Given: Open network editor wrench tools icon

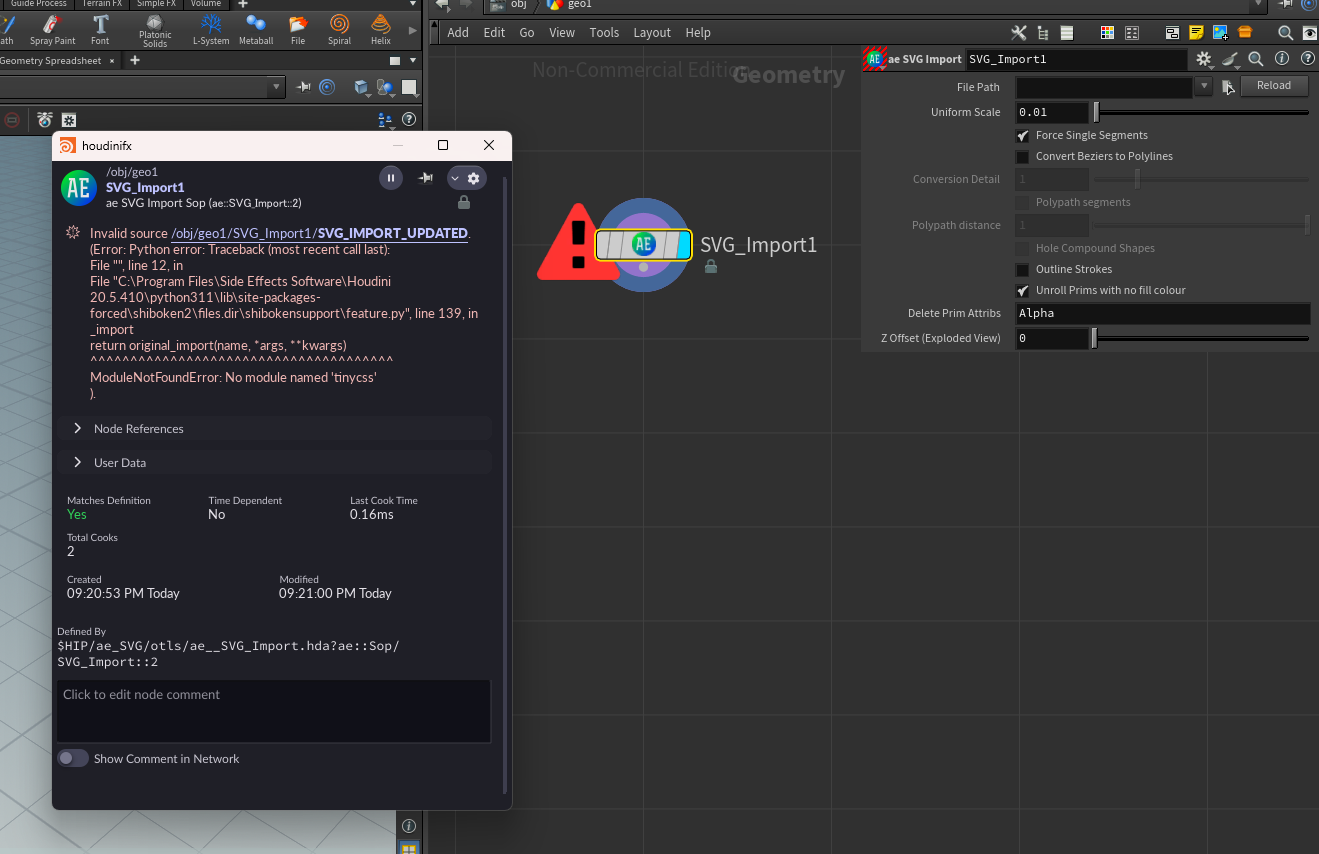Looking at the screenshot, I should tap(1019, 33).
